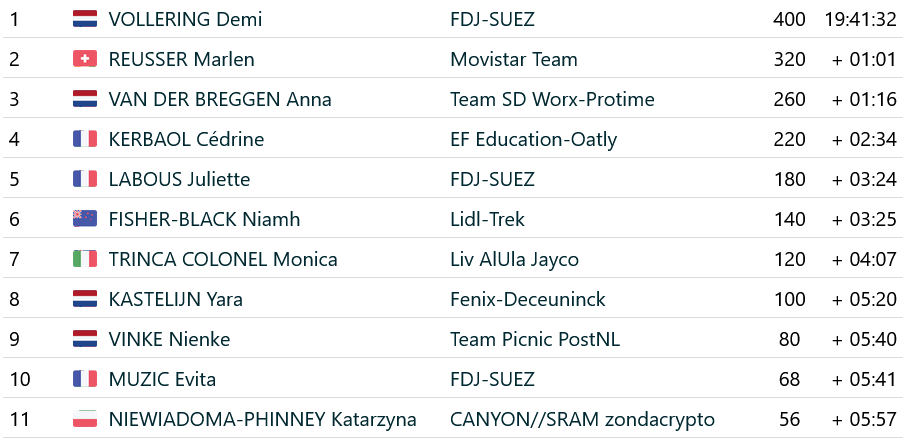Click the Swiss flag beside REUSSER Marlen
The image size is (913, 441).
[x=85, y=59]
